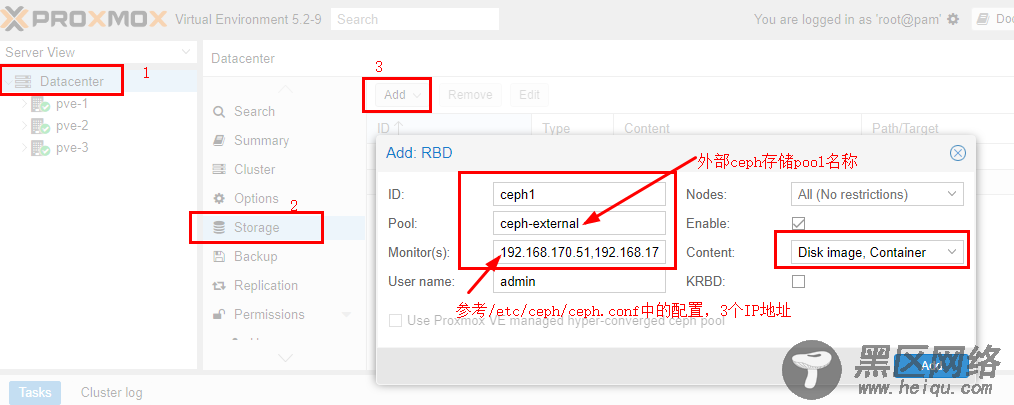
Task: Click the Pool input field
Action: pos(579,223)
